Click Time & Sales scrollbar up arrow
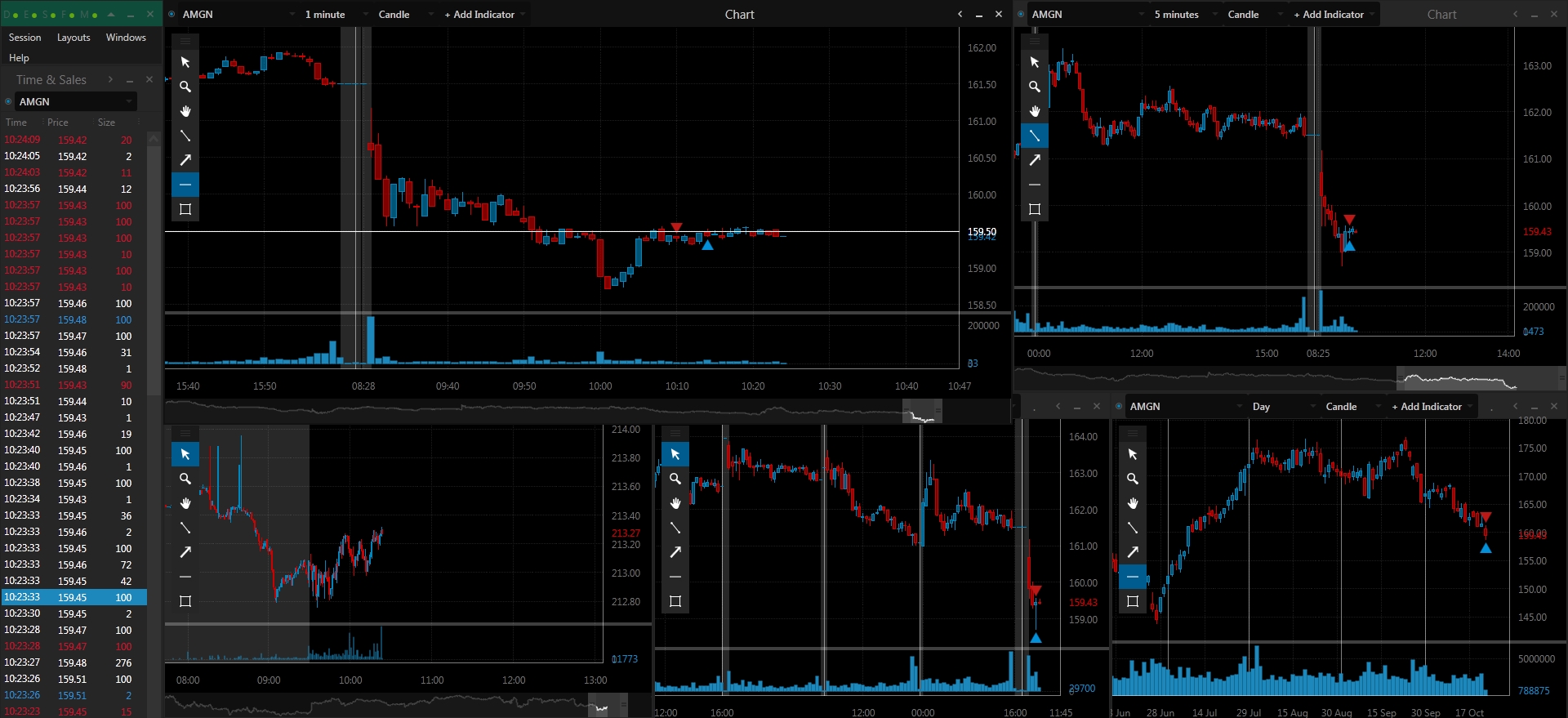Viewport: 1568px width, 718px height. 154,139
